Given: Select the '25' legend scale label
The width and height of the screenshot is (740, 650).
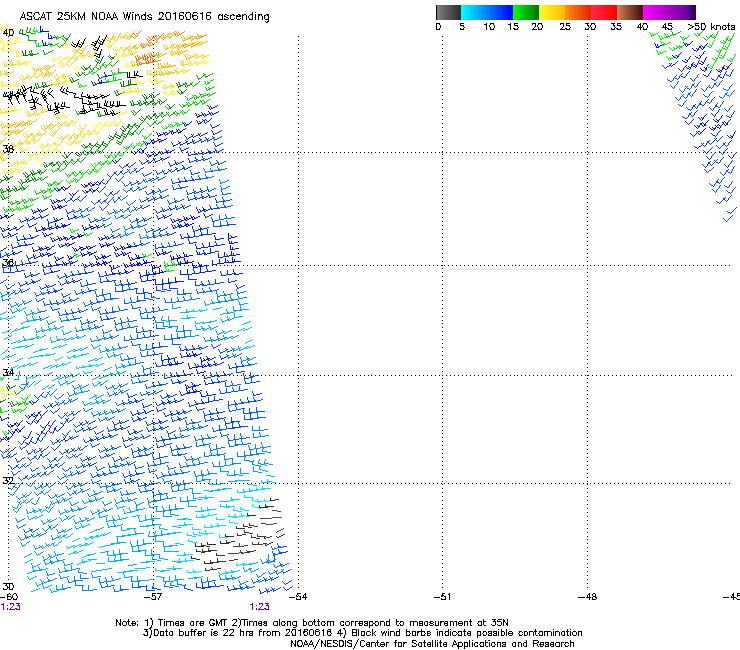Looking at the screenshot, I should [565, 27].
